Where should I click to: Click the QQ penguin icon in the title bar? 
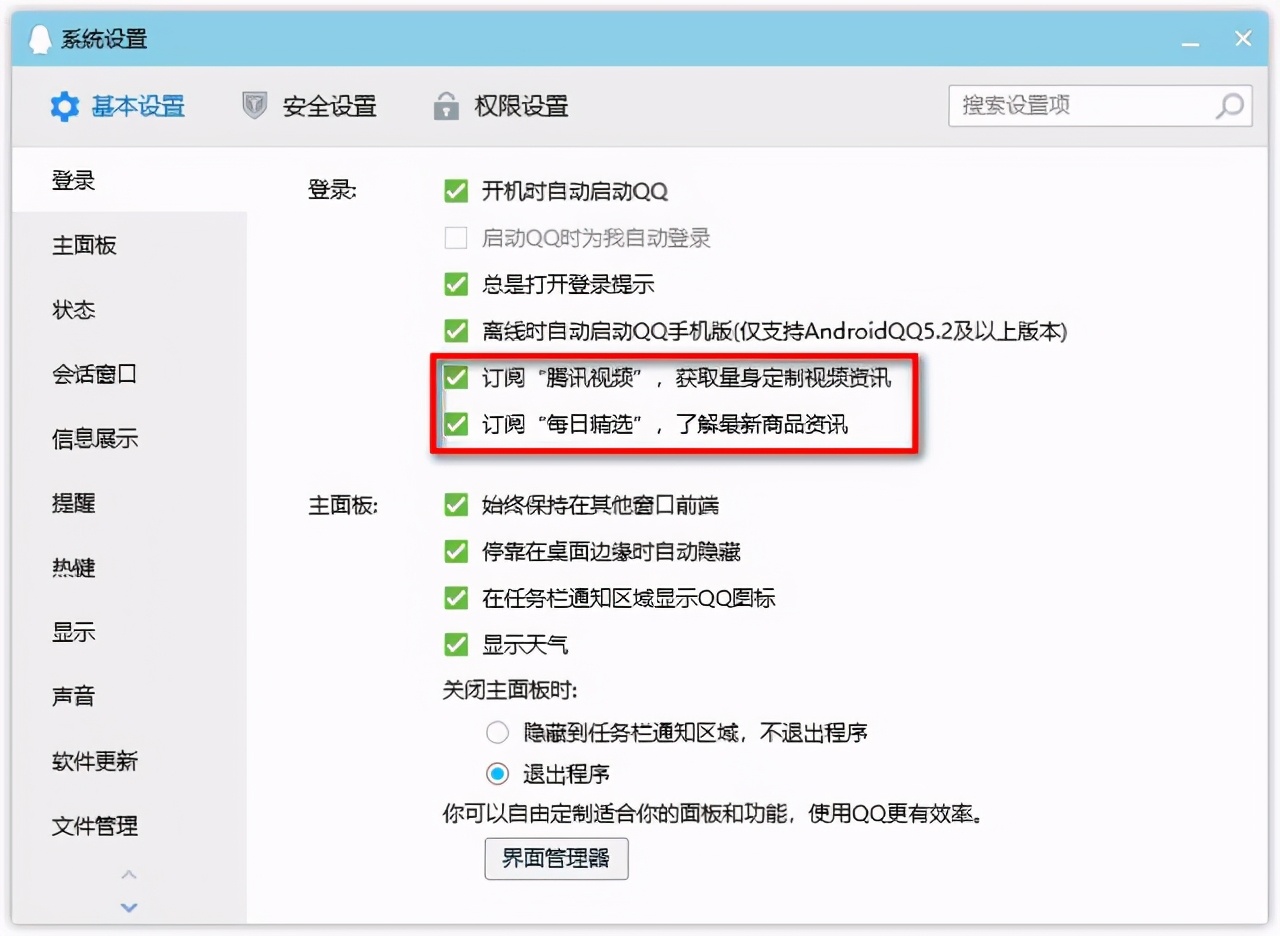point(39,38)
